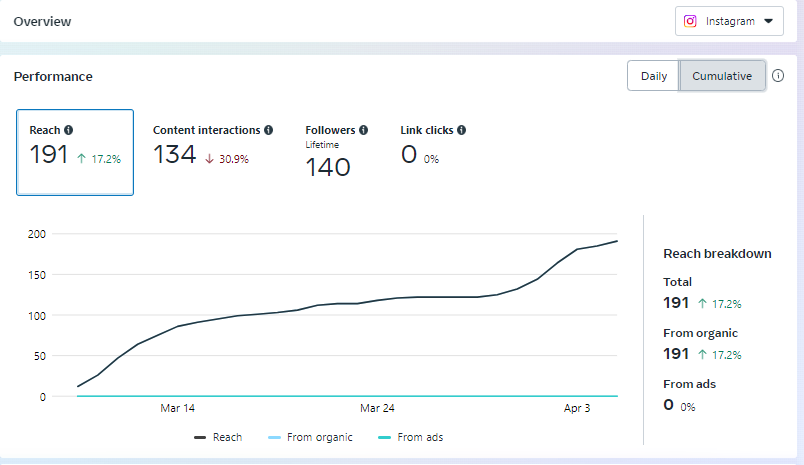804x465 pixels.
Task: Click the Reach info icon
Action: pos(69,130)
